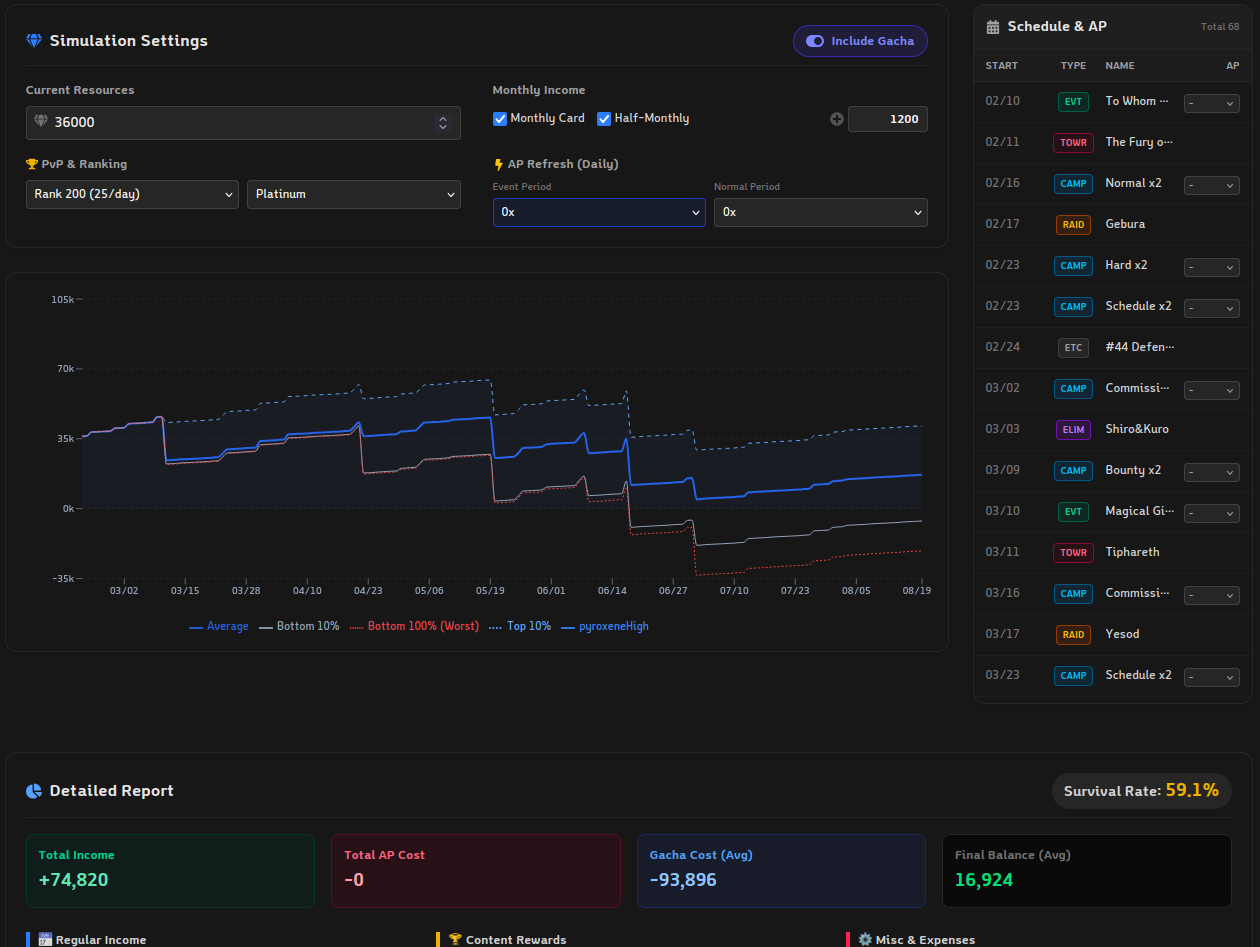Image resolution: width=1260 pixels, height=947 pixels.
Task: Click the Final Balance (Avg) card showing 16,924
Action: coord(1087,871)
